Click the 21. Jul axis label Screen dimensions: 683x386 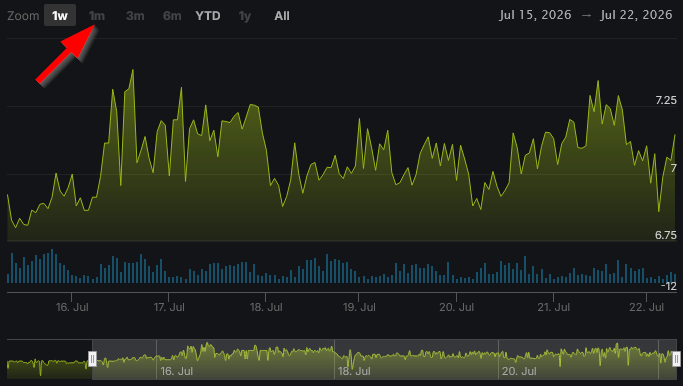point(554,307)
